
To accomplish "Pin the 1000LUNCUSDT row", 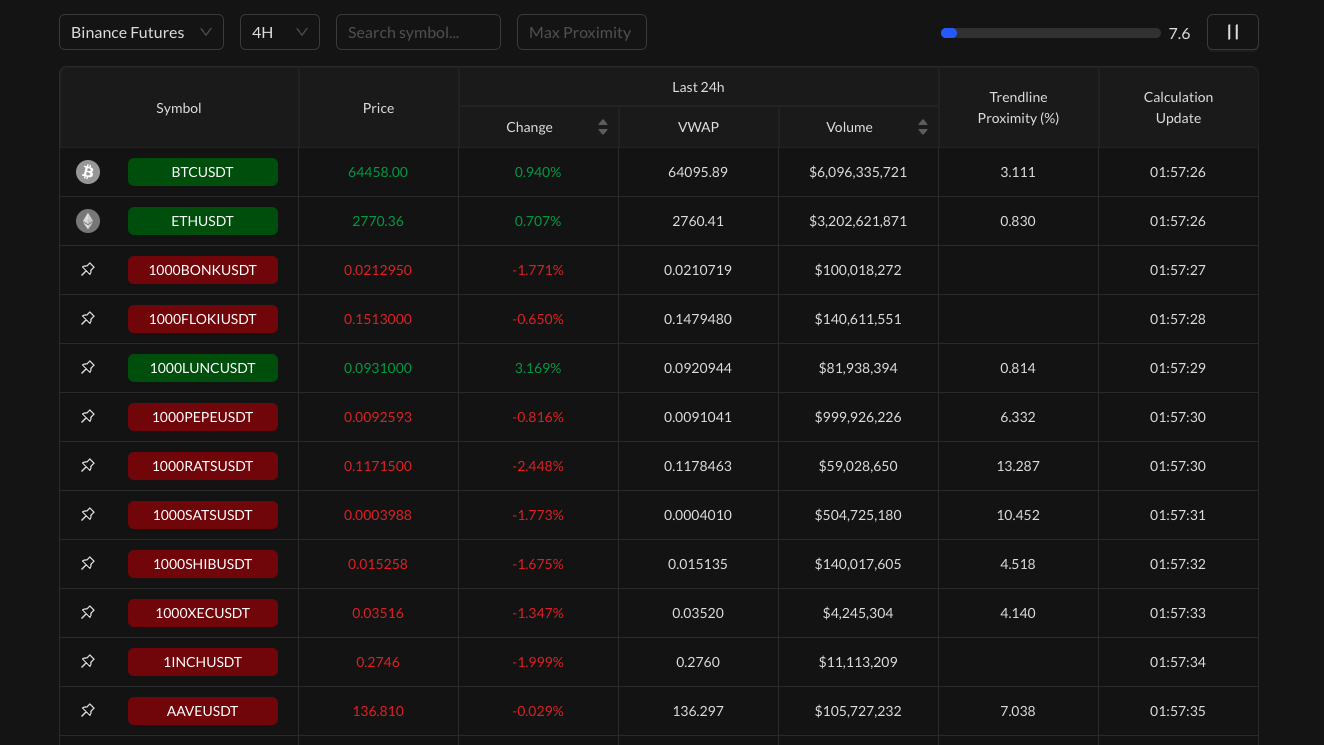I will [88, 368].
